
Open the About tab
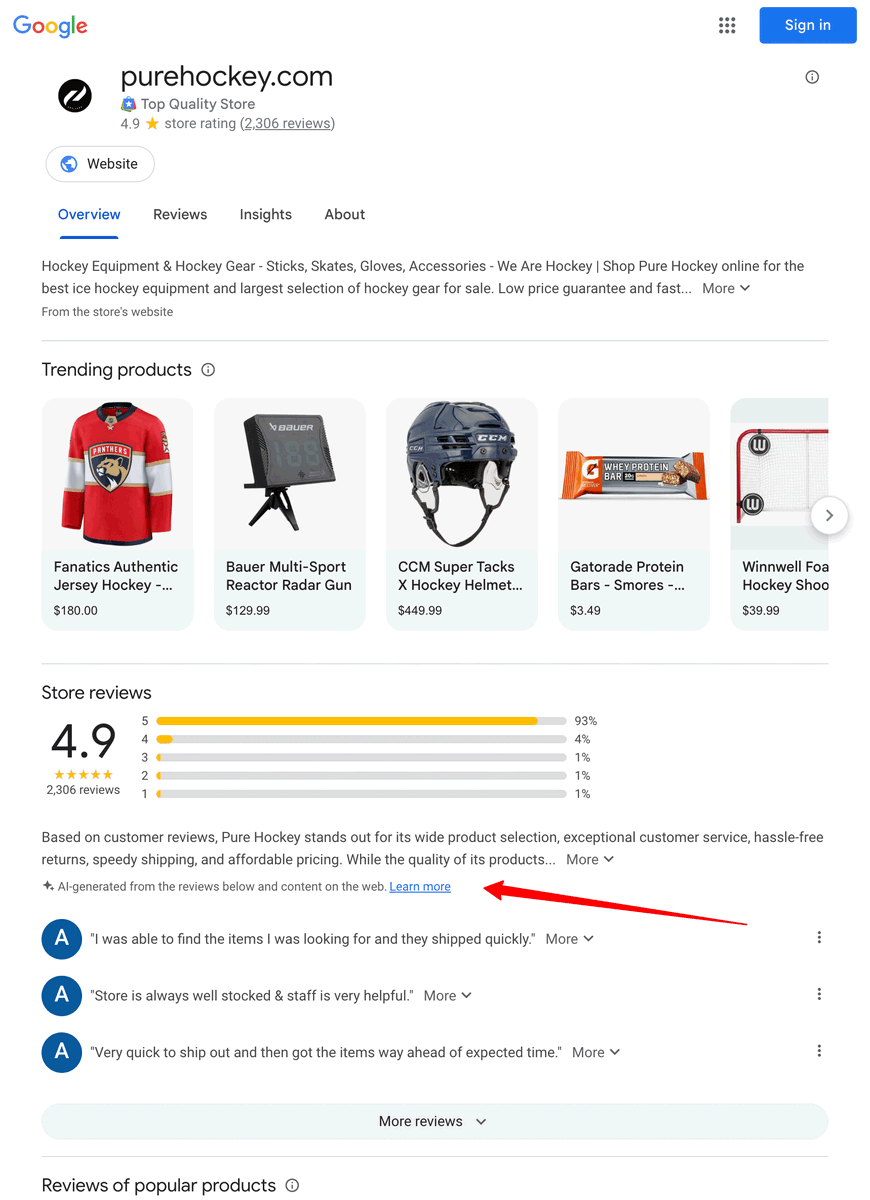(x=345, y=214)
